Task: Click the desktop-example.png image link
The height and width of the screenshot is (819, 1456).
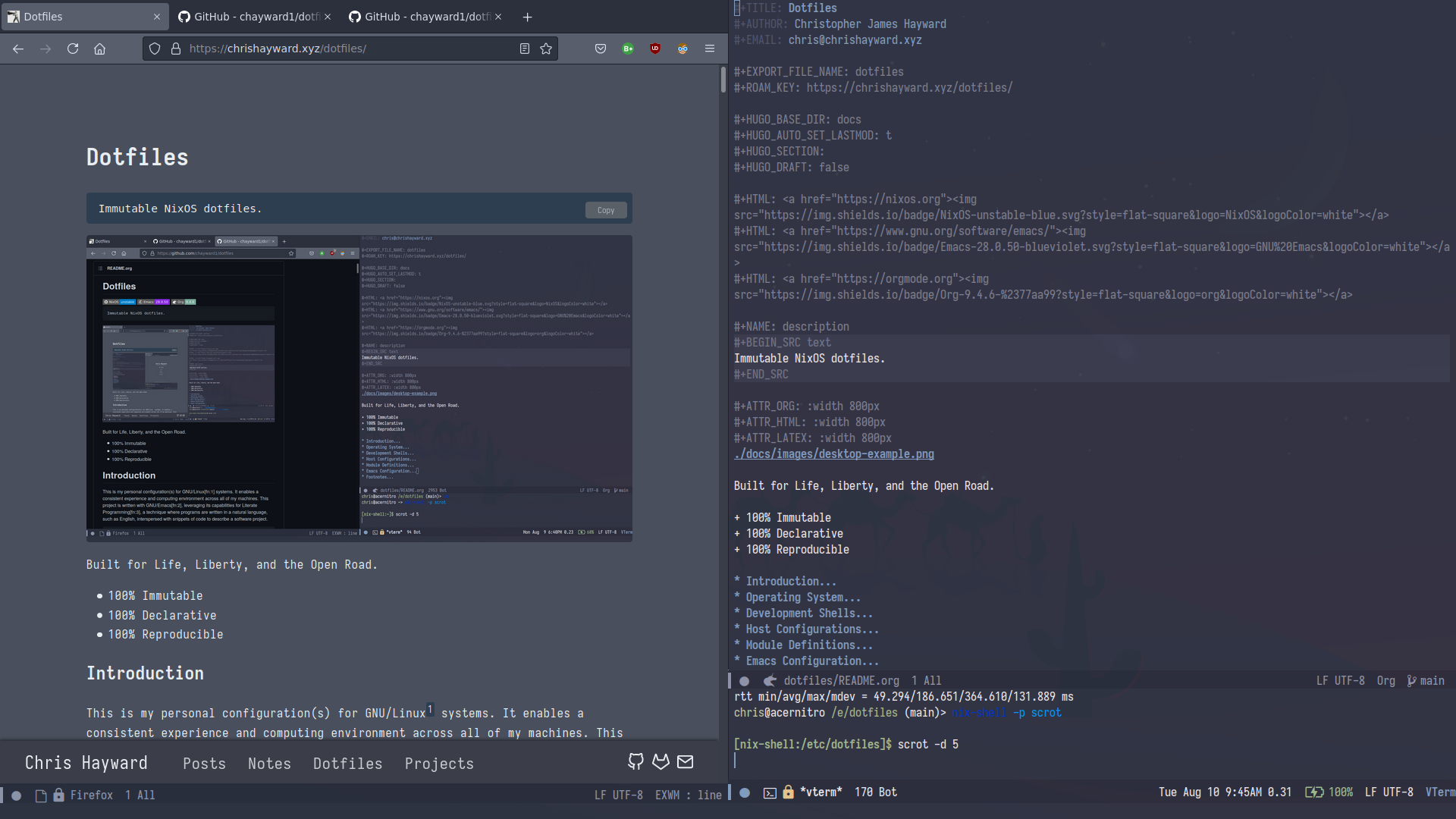Action: 834,454
